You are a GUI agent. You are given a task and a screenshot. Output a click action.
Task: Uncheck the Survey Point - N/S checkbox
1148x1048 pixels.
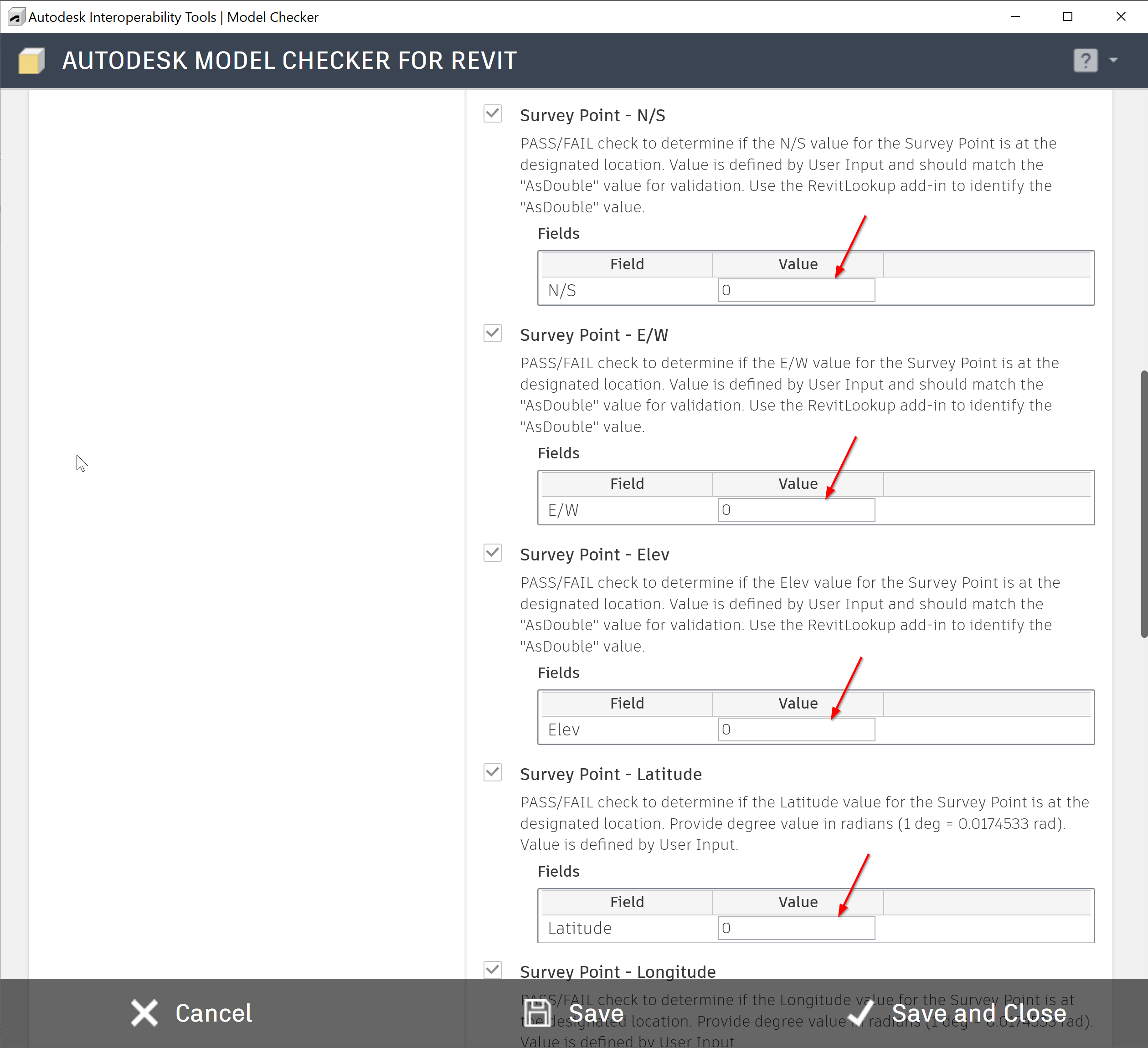pos(493,114)
